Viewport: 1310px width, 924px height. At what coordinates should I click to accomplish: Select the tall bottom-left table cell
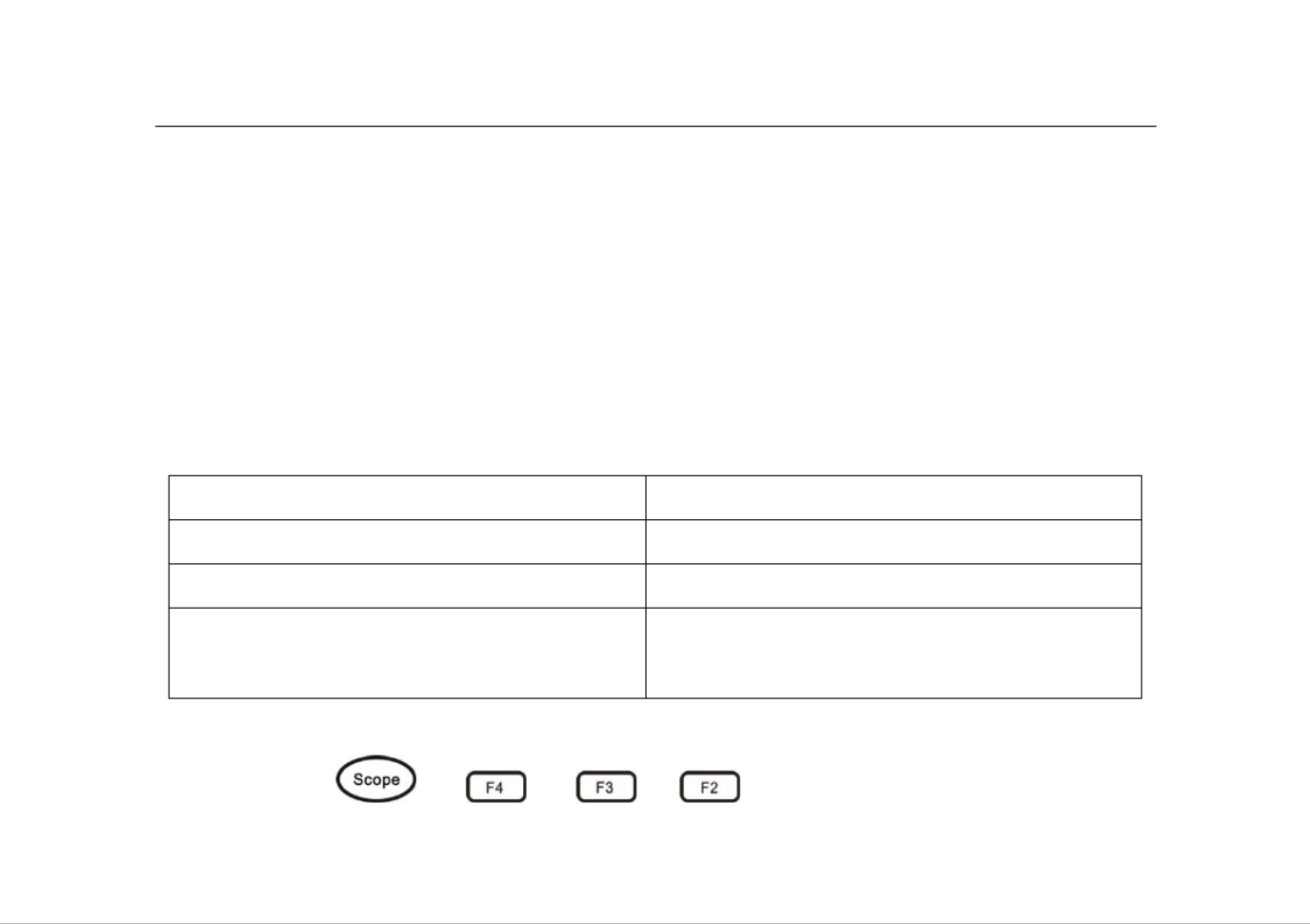coord(407,653)
